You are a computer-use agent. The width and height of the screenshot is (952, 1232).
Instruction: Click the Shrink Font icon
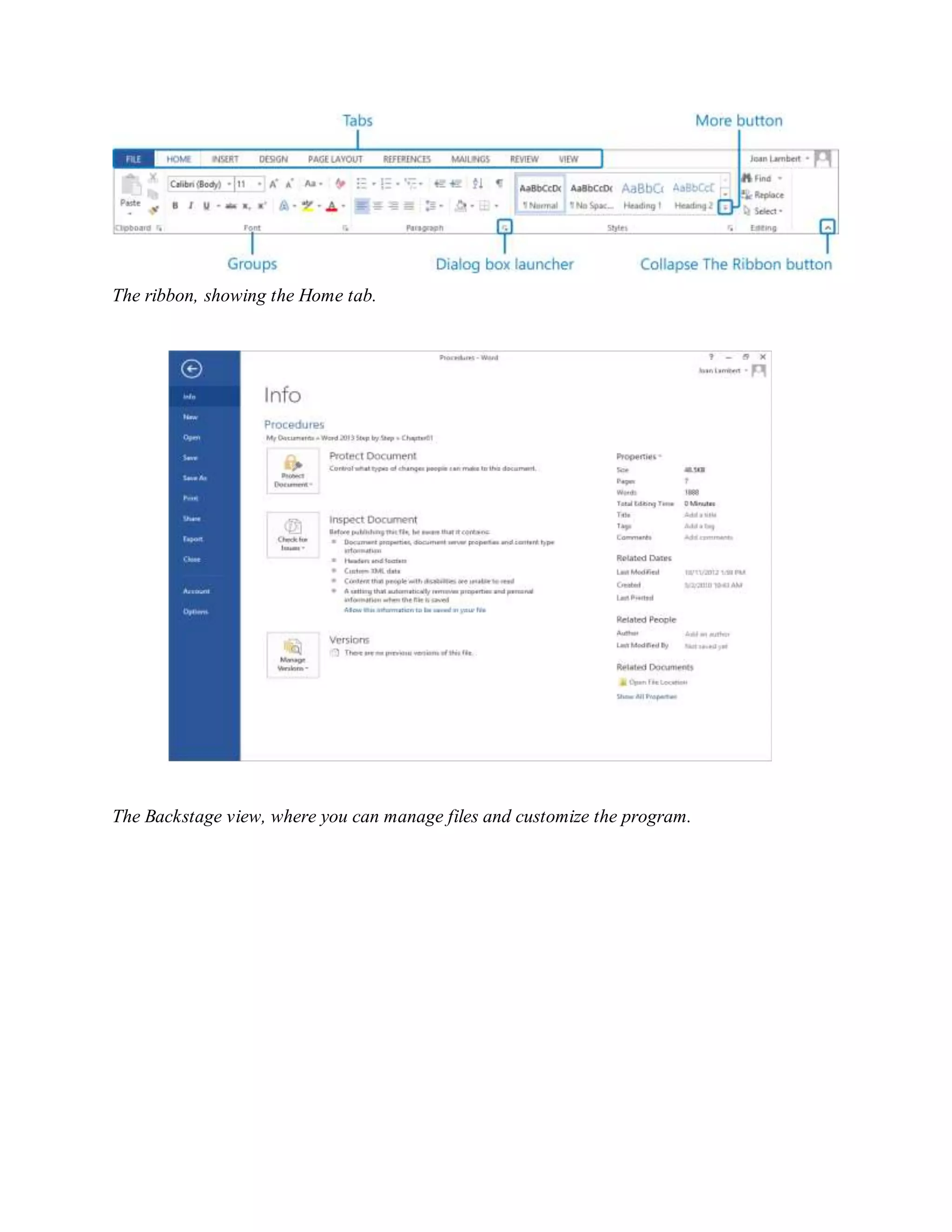[290, 184]
